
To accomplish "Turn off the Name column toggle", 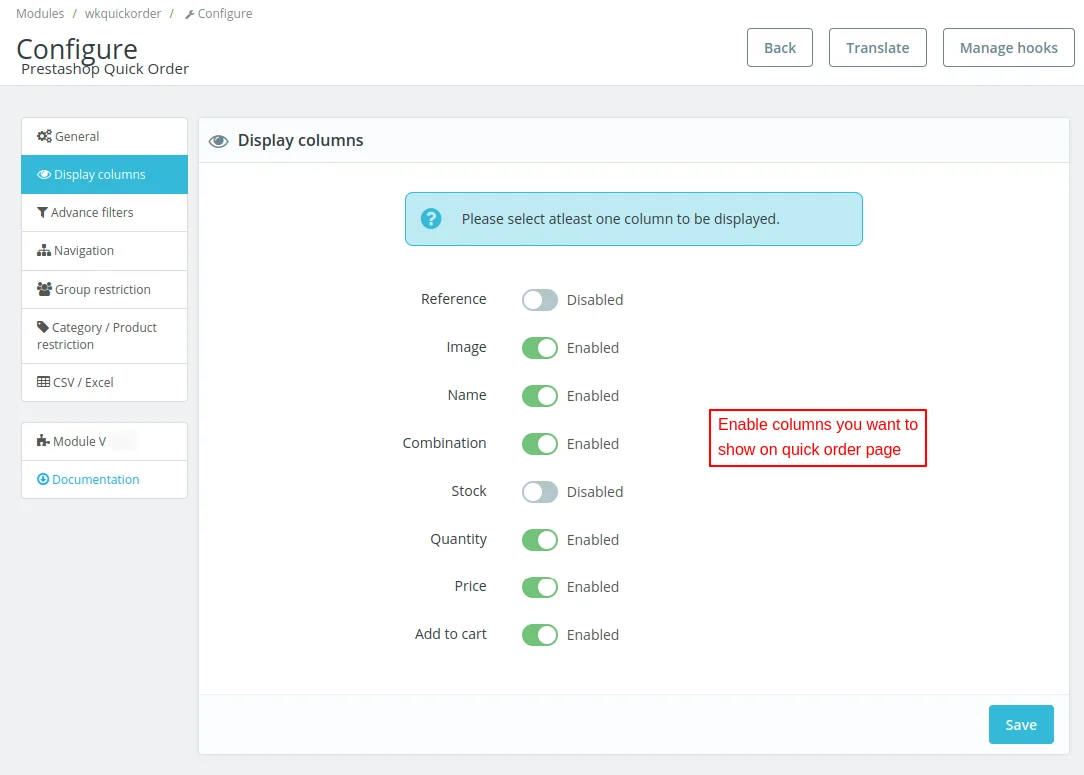I will [539, 396].
